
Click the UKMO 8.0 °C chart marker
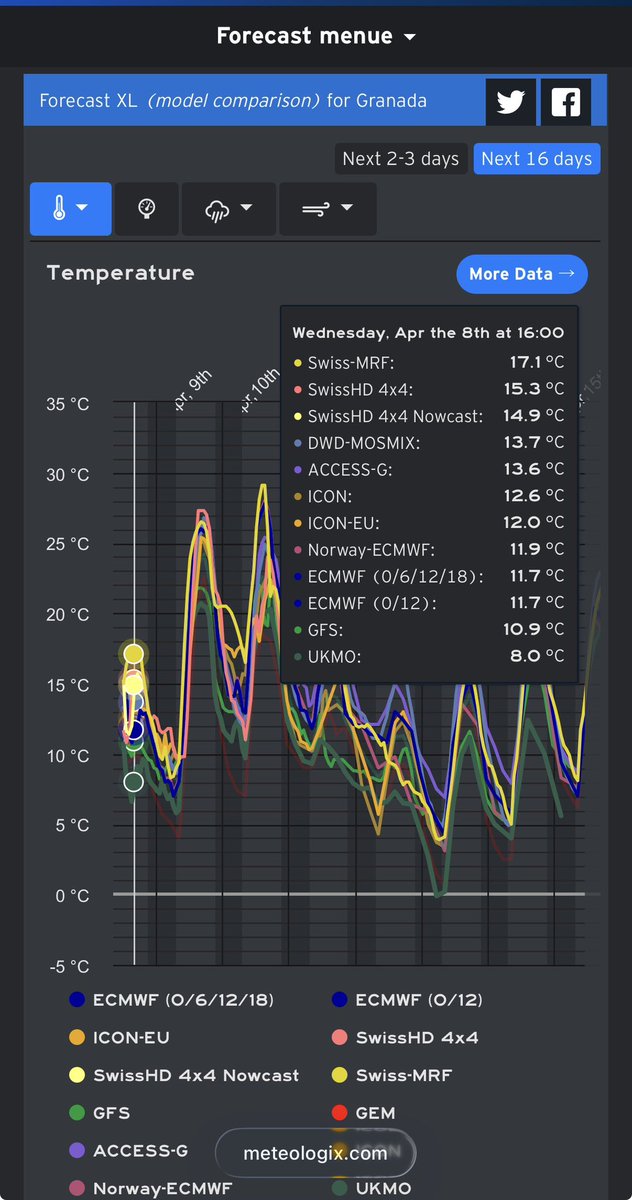(134, 782)
